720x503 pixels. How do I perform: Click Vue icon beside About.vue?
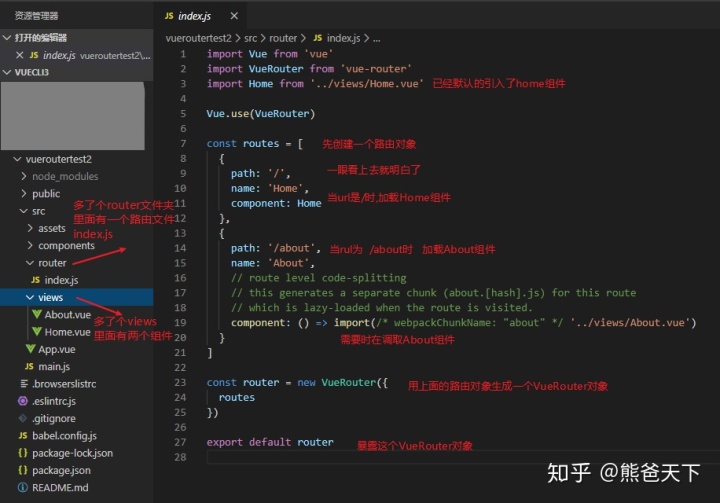37,314
